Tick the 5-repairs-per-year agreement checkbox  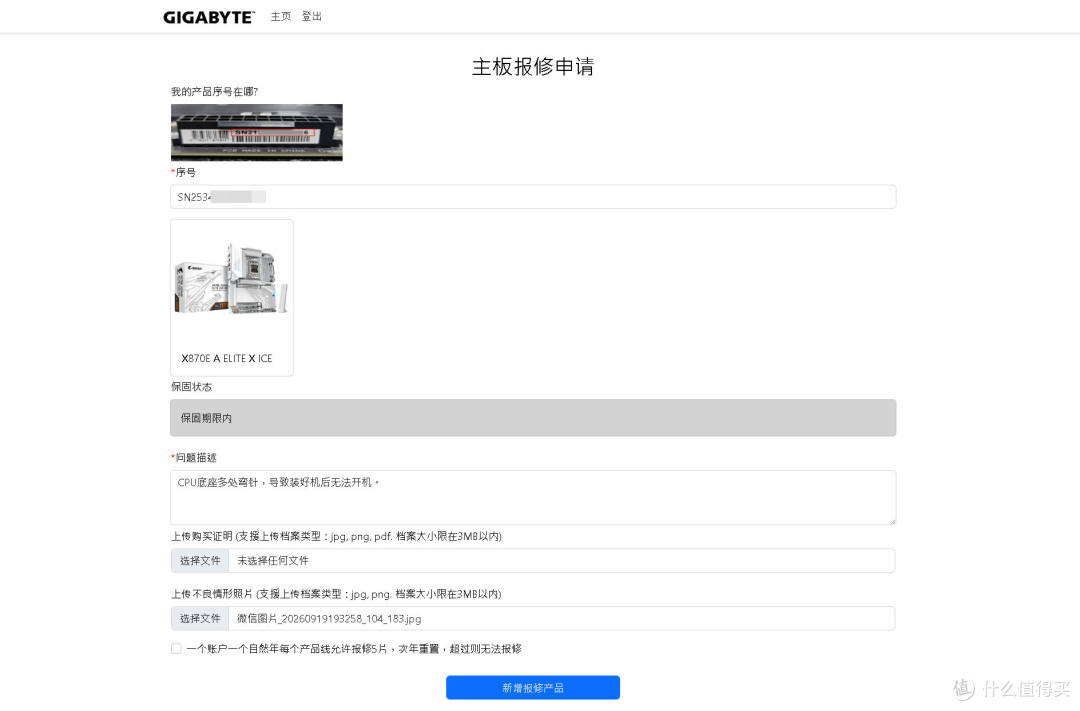[176, 648]
